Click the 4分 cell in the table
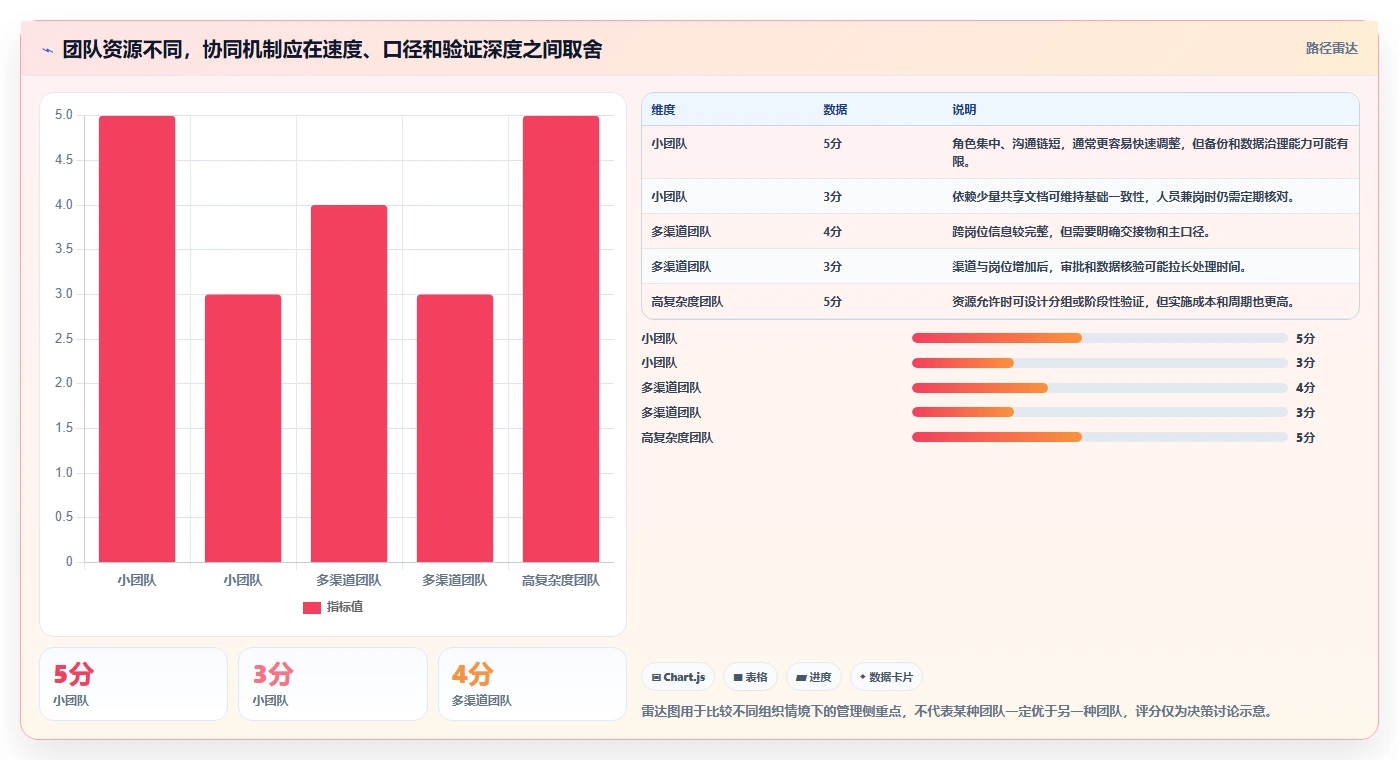This screenshot has height=760, width=1399. pos(832,232)
